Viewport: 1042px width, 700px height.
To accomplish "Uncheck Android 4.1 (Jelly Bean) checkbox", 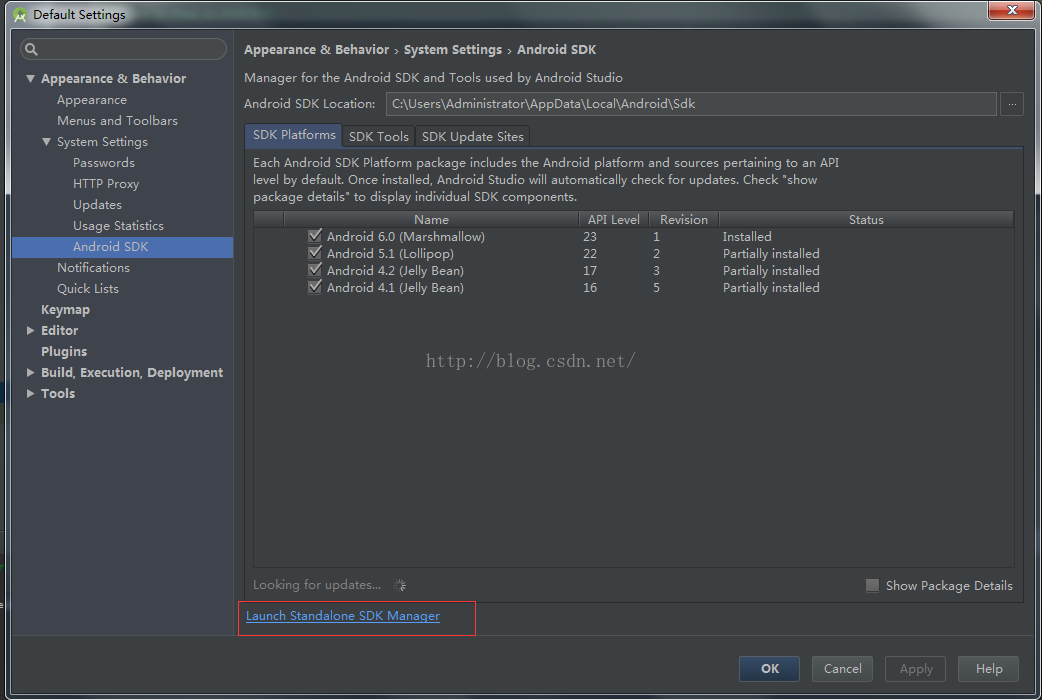I will [x=315, y=287].
